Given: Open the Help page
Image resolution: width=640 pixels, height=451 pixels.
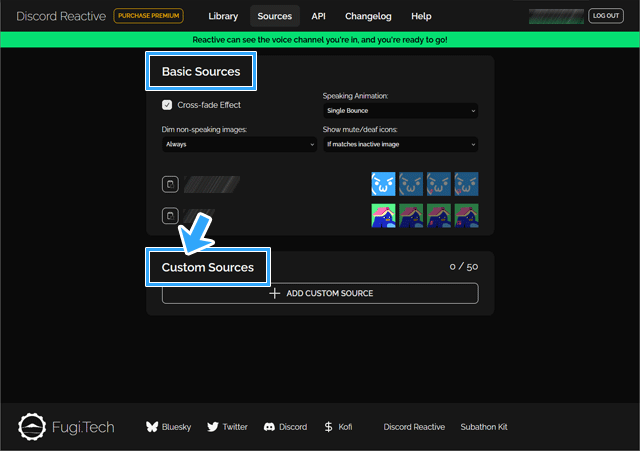Looking at the screenshot, I should pos(421,16).
